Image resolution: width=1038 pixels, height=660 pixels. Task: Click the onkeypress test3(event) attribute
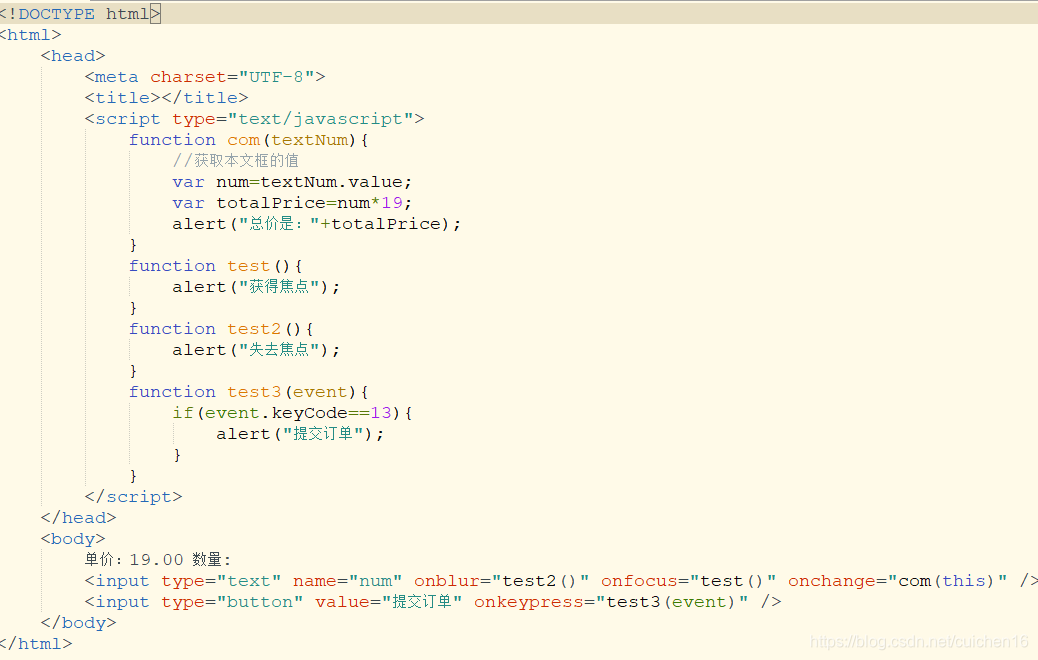pos(612,602)
